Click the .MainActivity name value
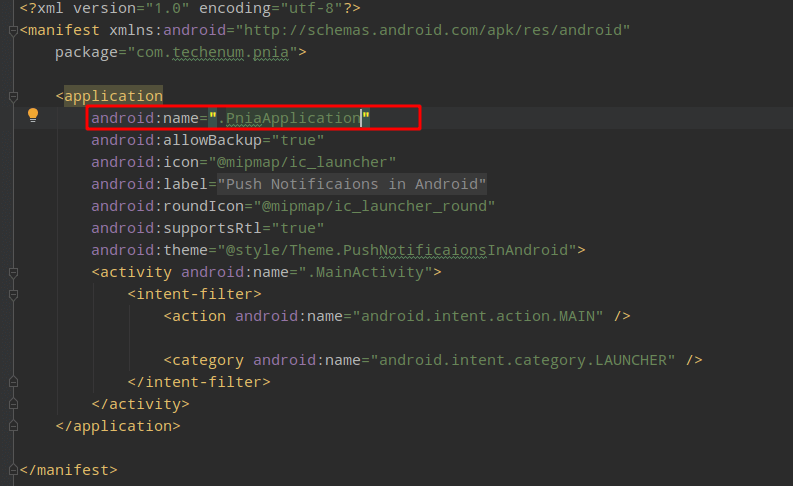This screenshot has width=793, height=486. pos(365,272)
